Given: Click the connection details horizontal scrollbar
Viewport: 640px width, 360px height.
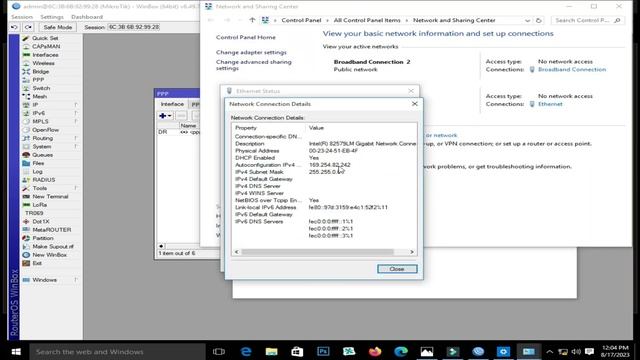Looking at the screenshot, I should pos(317,252).
